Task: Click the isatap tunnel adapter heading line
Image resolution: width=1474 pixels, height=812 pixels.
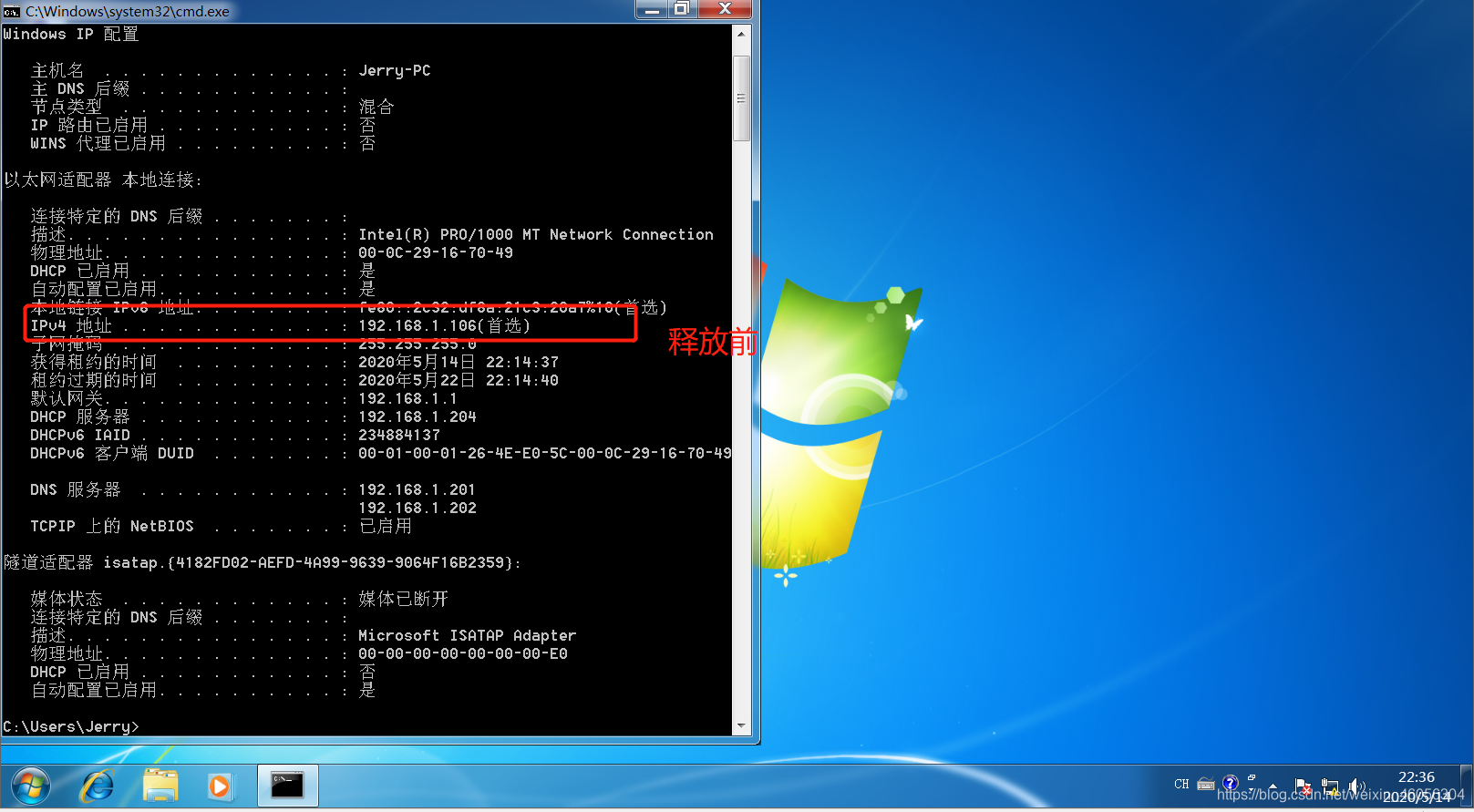Action: tap(263, 562)
